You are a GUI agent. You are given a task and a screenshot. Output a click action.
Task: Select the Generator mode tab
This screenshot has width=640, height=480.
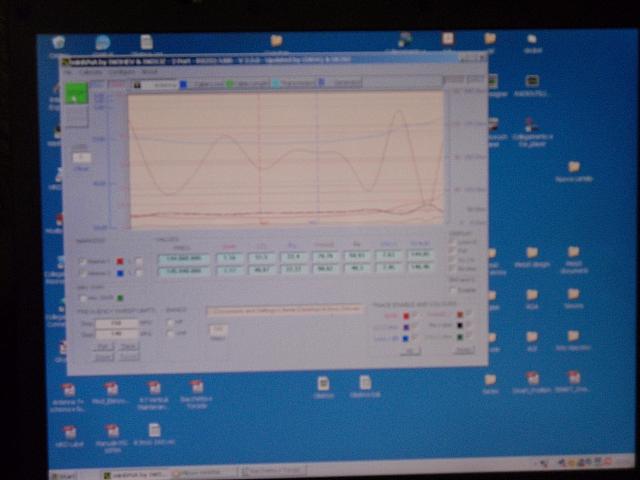pyautogui.click(x=340, y=83)
